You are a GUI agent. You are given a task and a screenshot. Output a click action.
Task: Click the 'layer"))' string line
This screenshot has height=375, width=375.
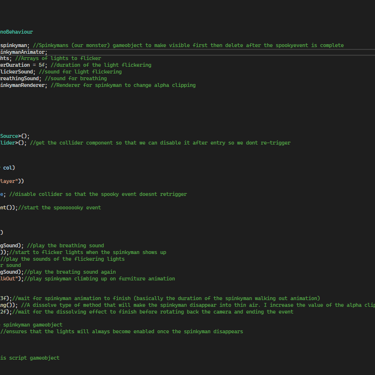pyautogui.click(x=12, y=181)
